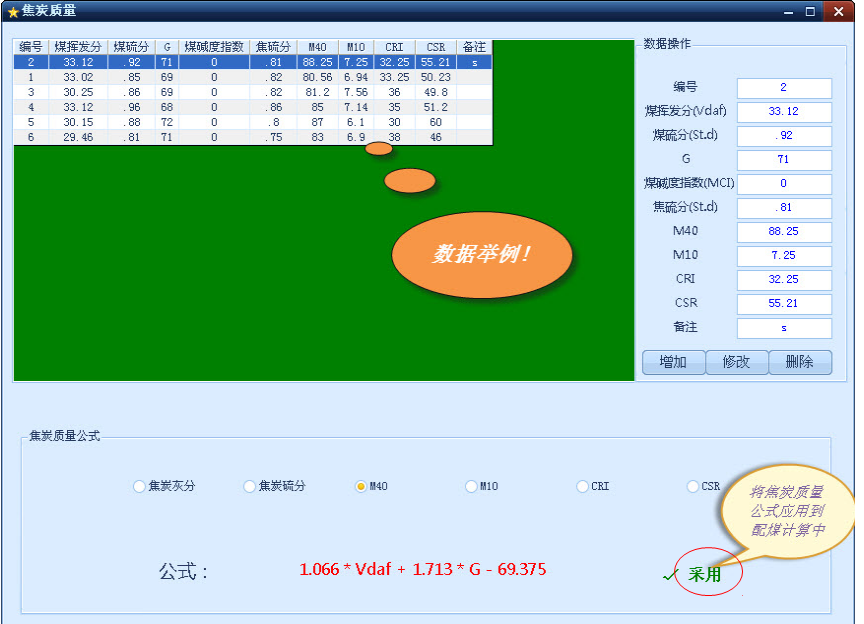864x624 pixels.
Task: Click the 修改 button
Action: (737, 362)
